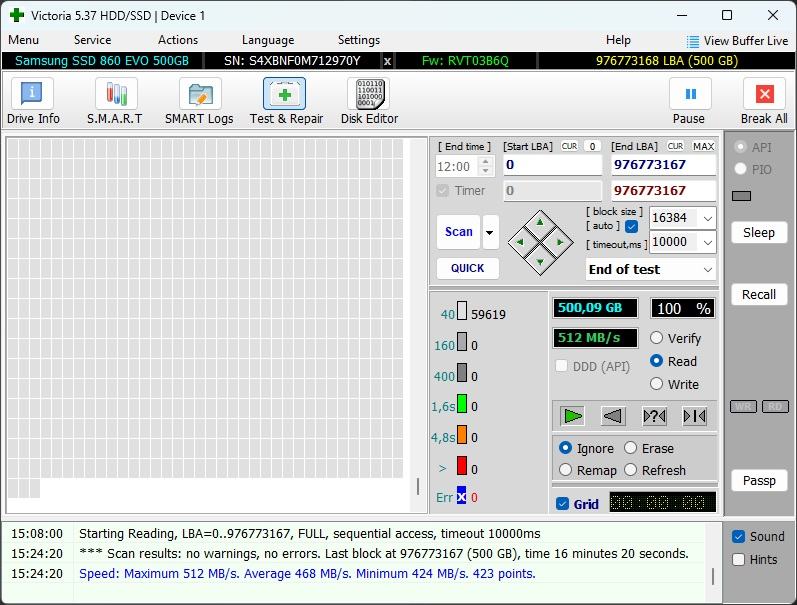Enable the Hints checkbox
797x605 pixels.
(739, 560)
